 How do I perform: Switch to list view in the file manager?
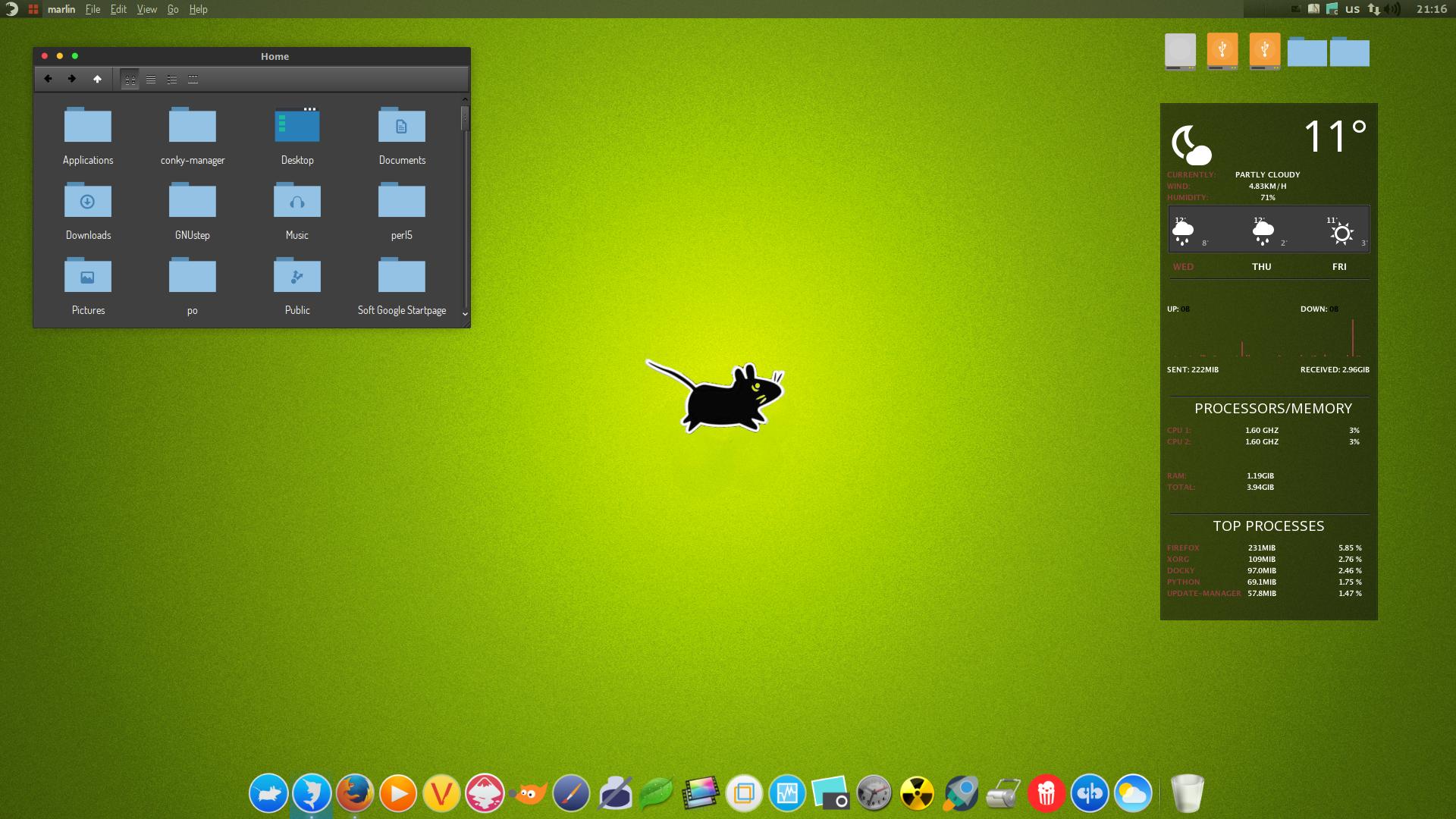point(151,79)
